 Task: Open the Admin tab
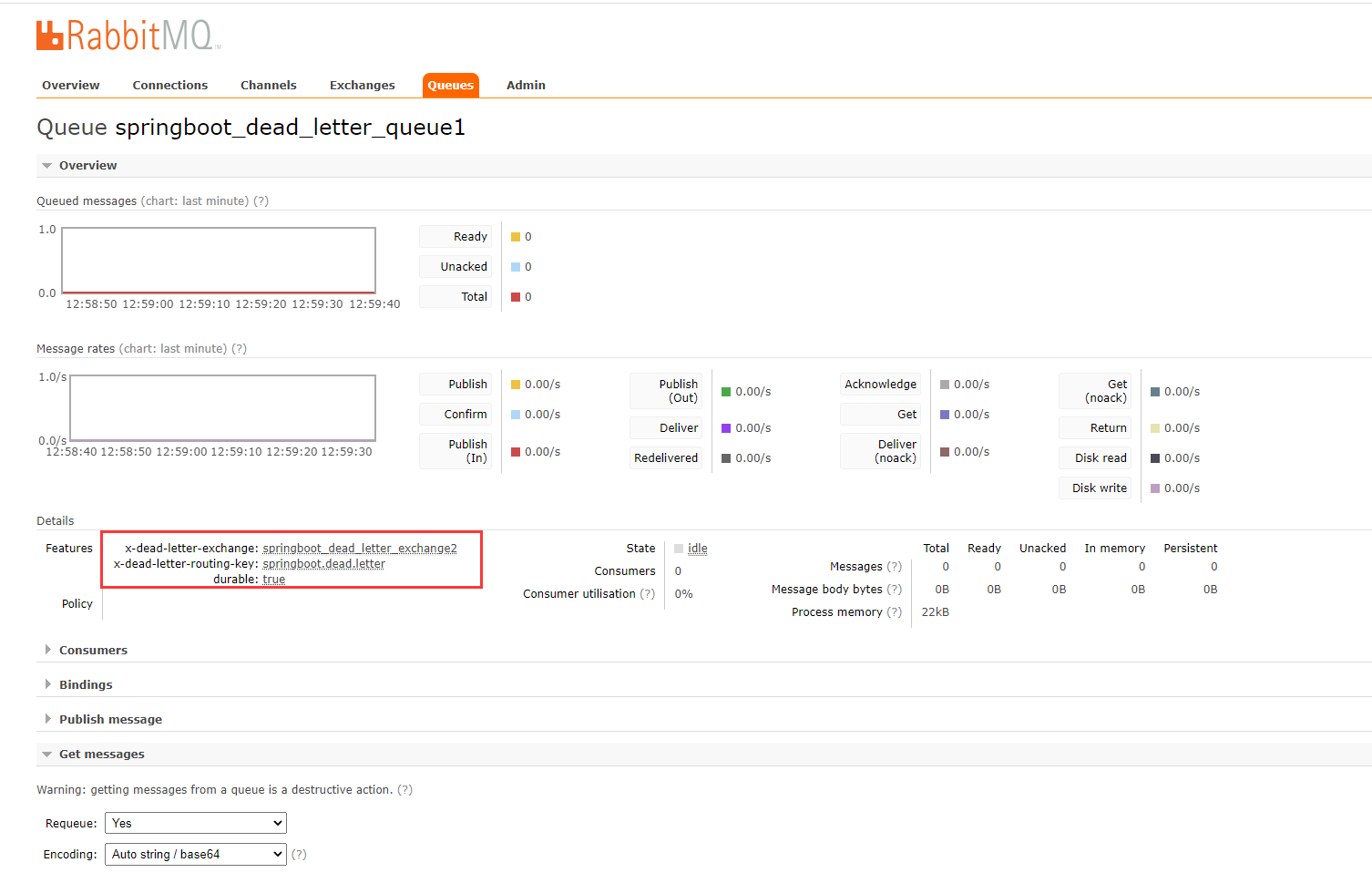[526, 85]
